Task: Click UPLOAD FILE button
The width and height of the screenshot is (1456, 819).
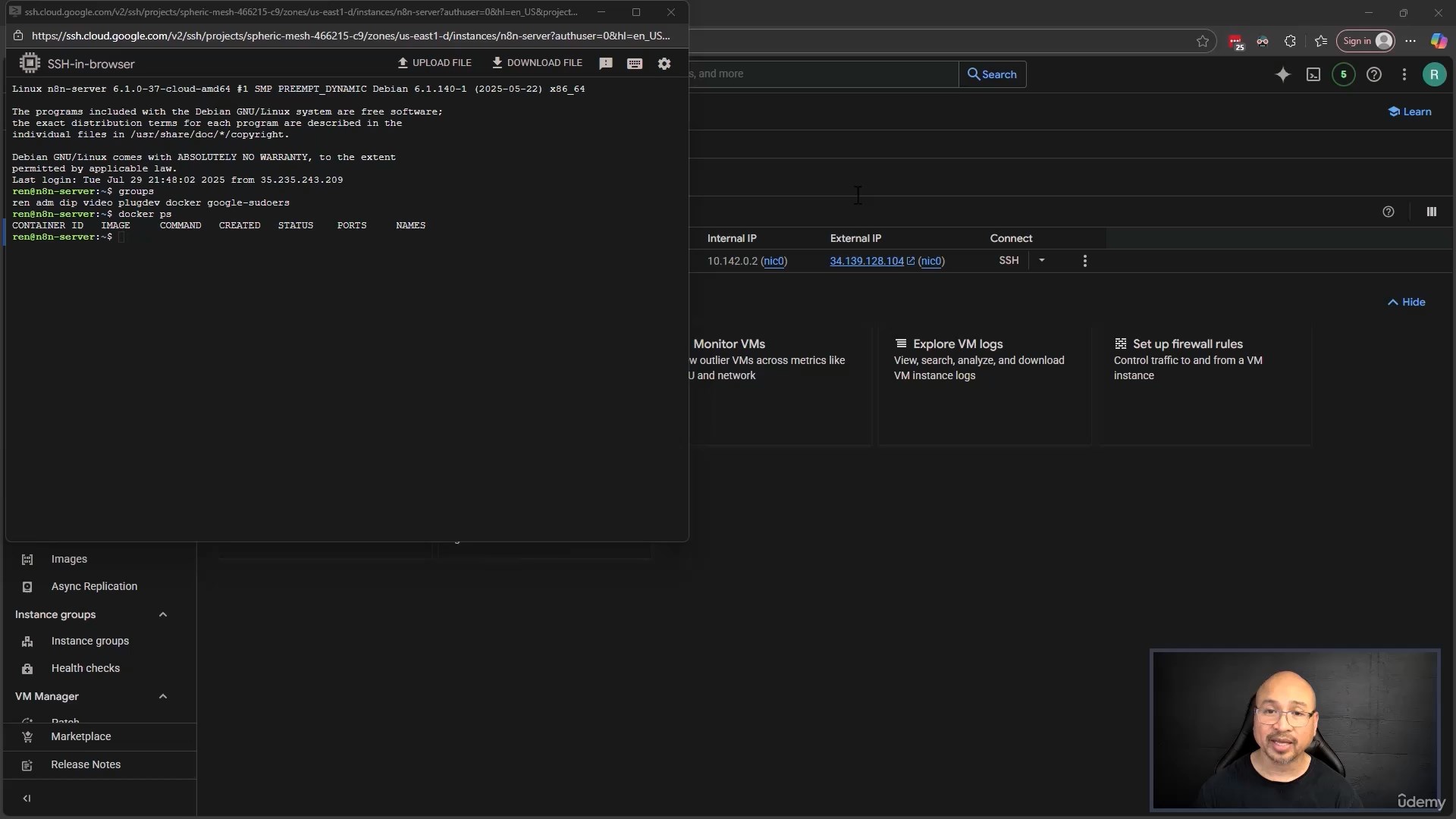Action: (435, 63)
